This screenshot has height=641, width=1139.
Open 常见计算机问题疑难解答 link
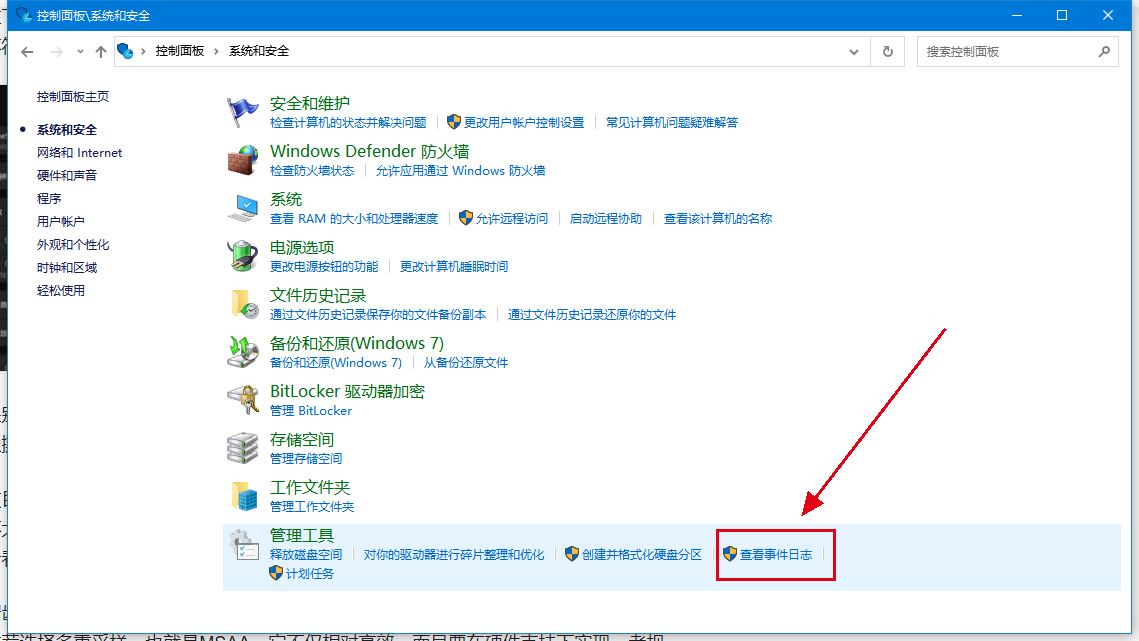(x=672, y=123)
